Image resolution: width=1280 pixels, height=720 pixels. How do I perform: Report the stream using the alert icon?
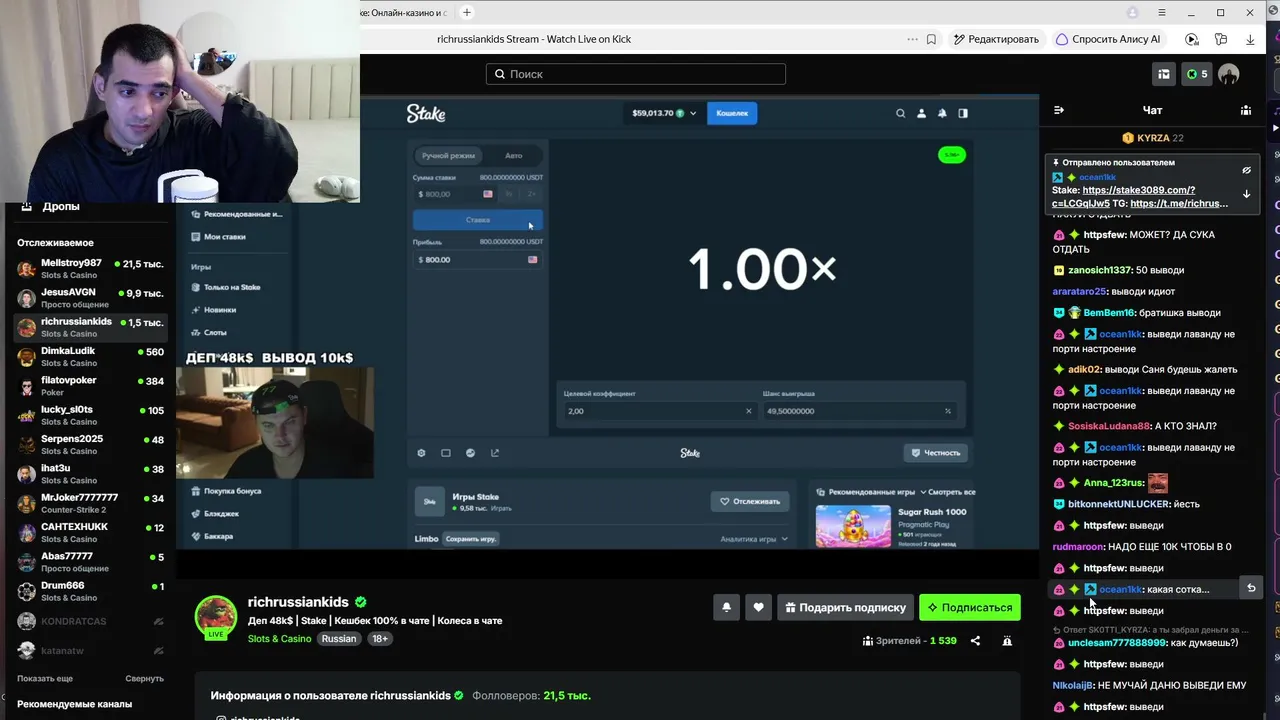(1007, 641)
